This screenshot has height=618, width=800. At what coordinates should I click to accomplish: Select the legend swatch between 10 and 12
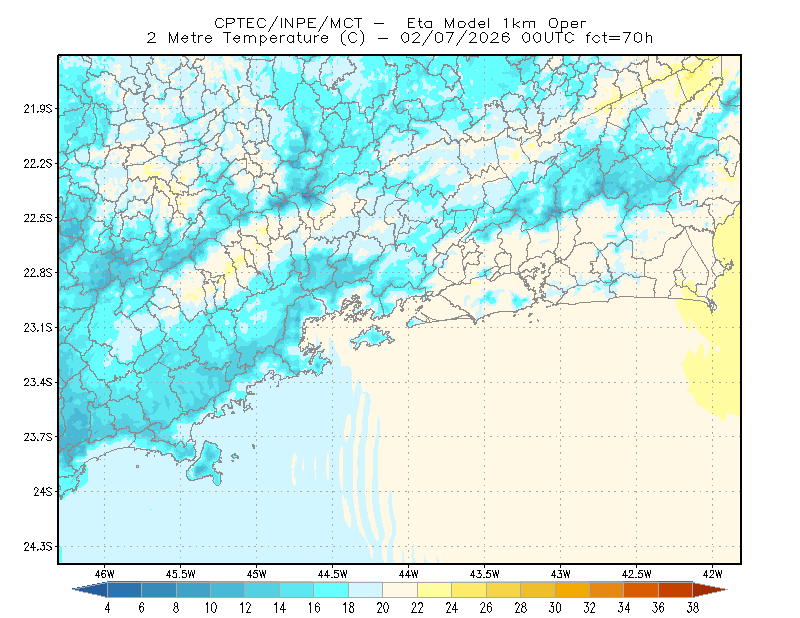click(x=228, y=590)
